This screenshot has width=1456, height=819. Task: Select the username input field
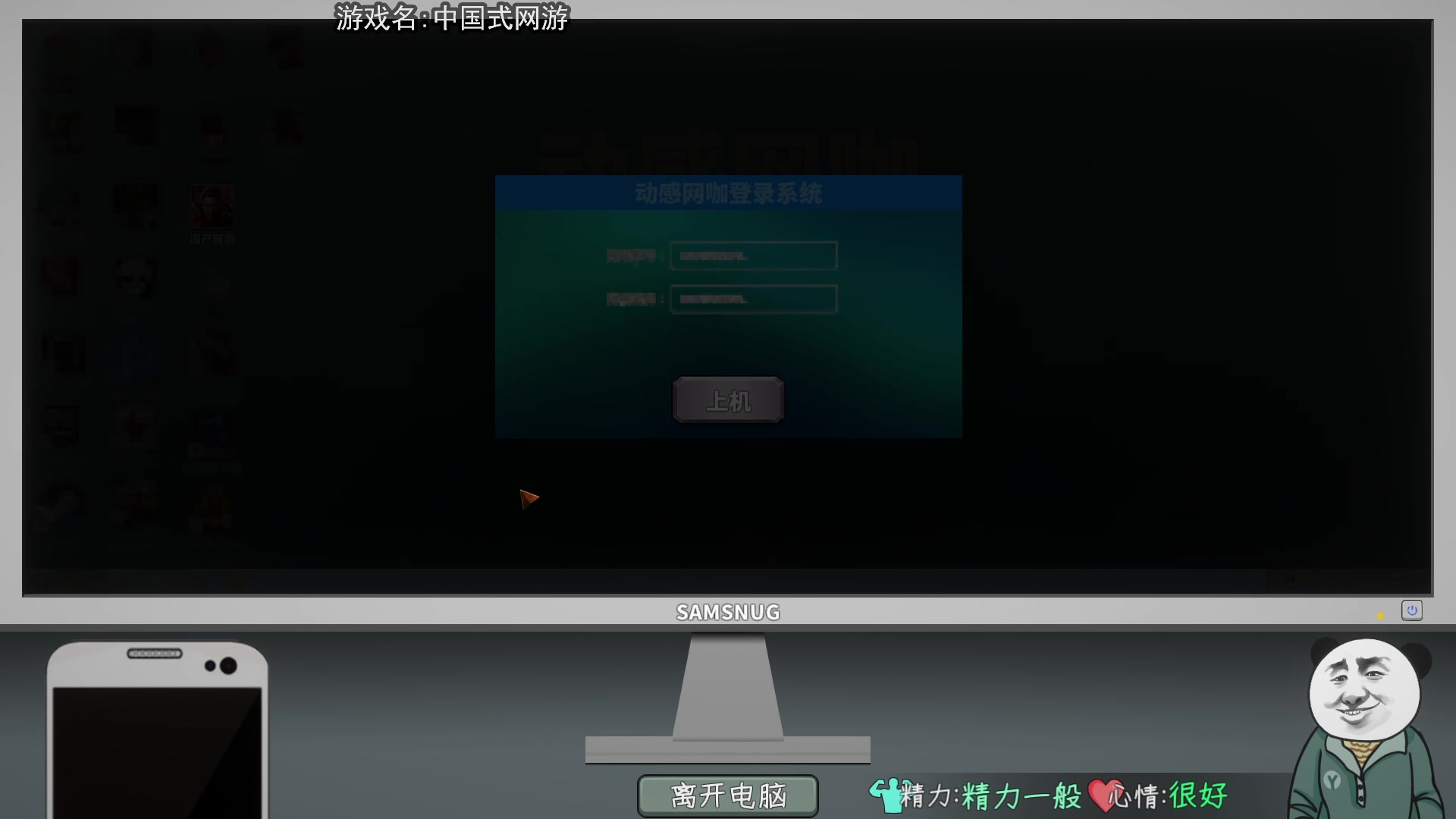pyautogui.click(x=753, y=256)
